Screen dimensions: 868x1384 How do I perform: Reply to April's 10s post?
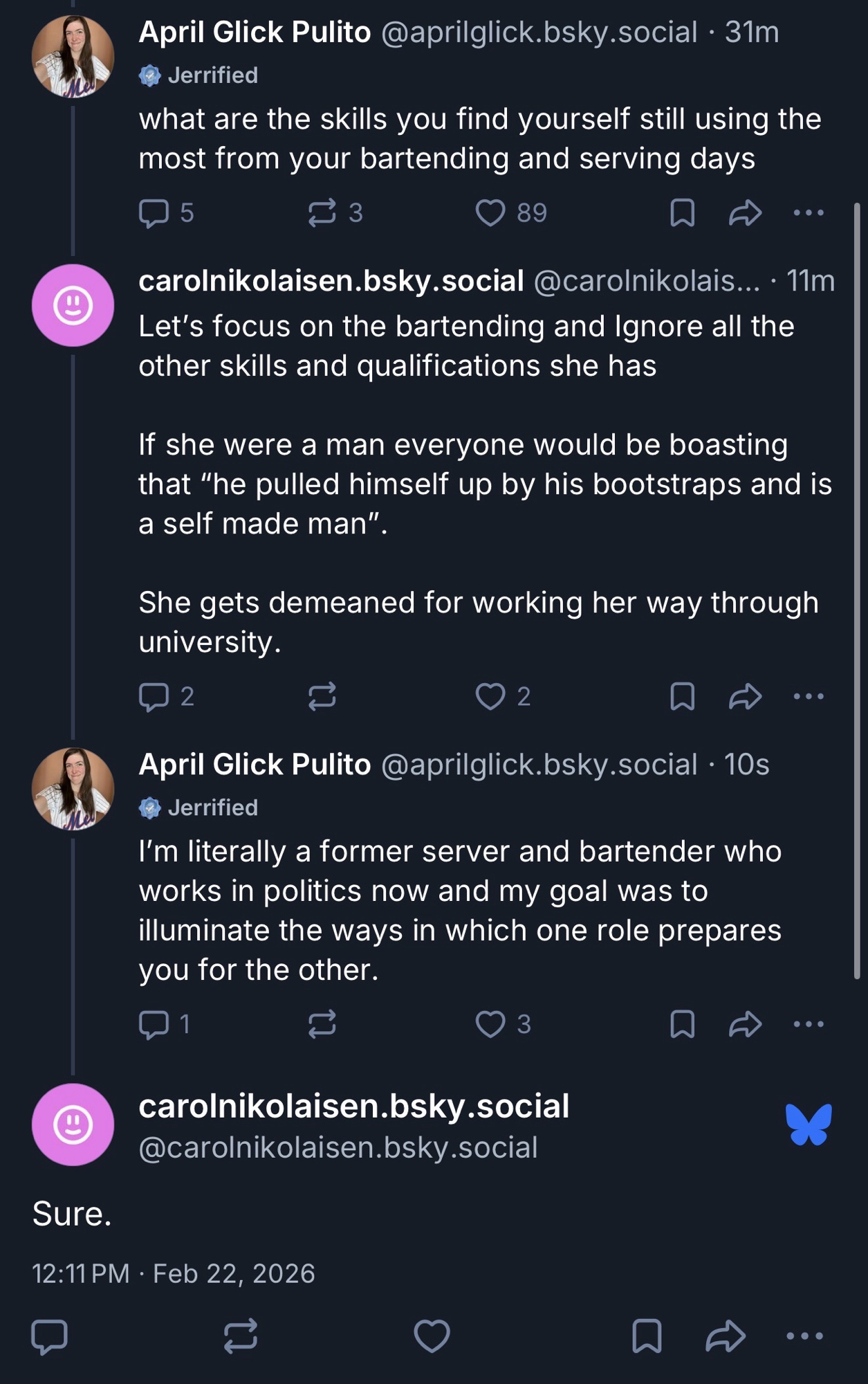pyautogui.click(x=154, y=1024)
